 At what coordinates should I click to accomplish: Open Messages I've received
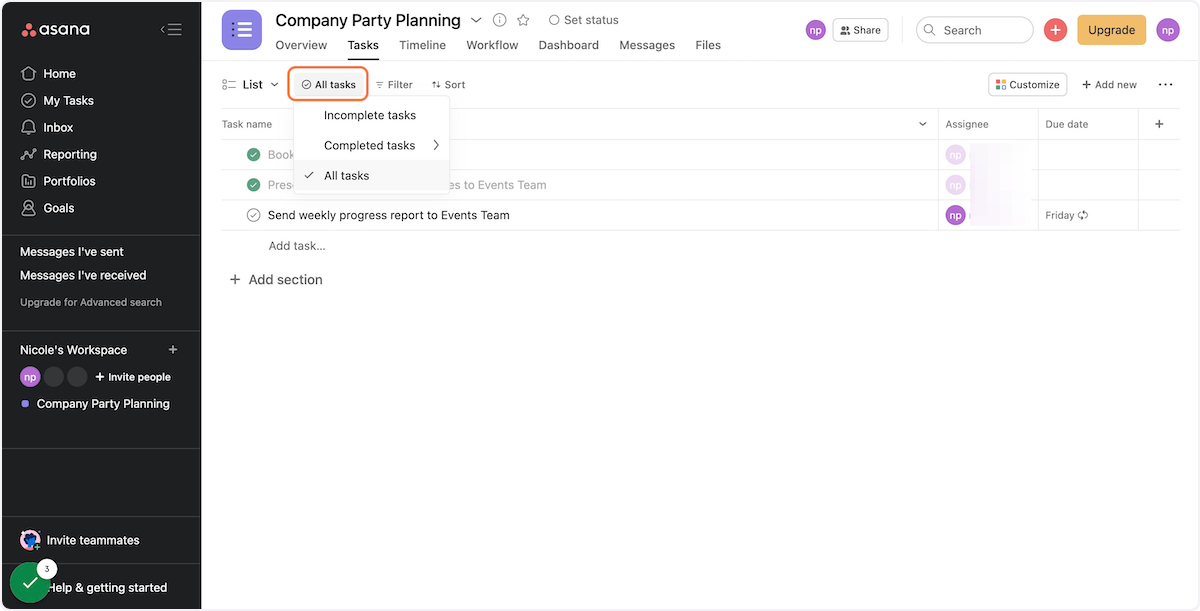point(83,275)
